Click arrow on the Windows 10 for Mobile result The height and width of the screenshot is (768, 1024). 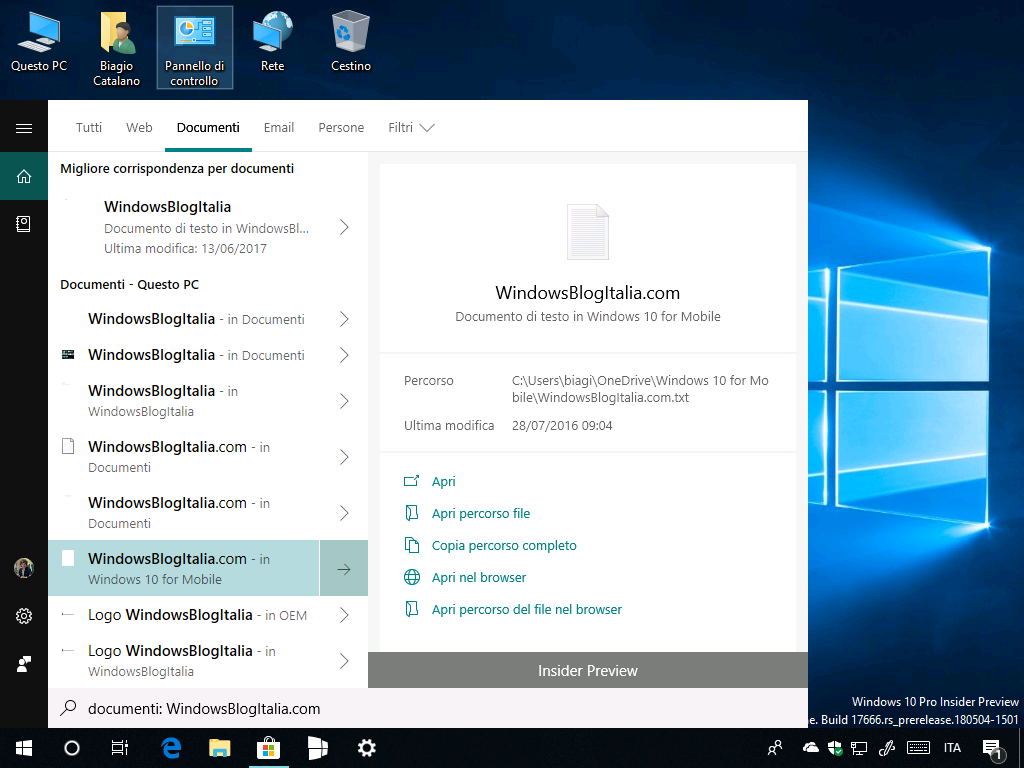click(x=344, y=569)
